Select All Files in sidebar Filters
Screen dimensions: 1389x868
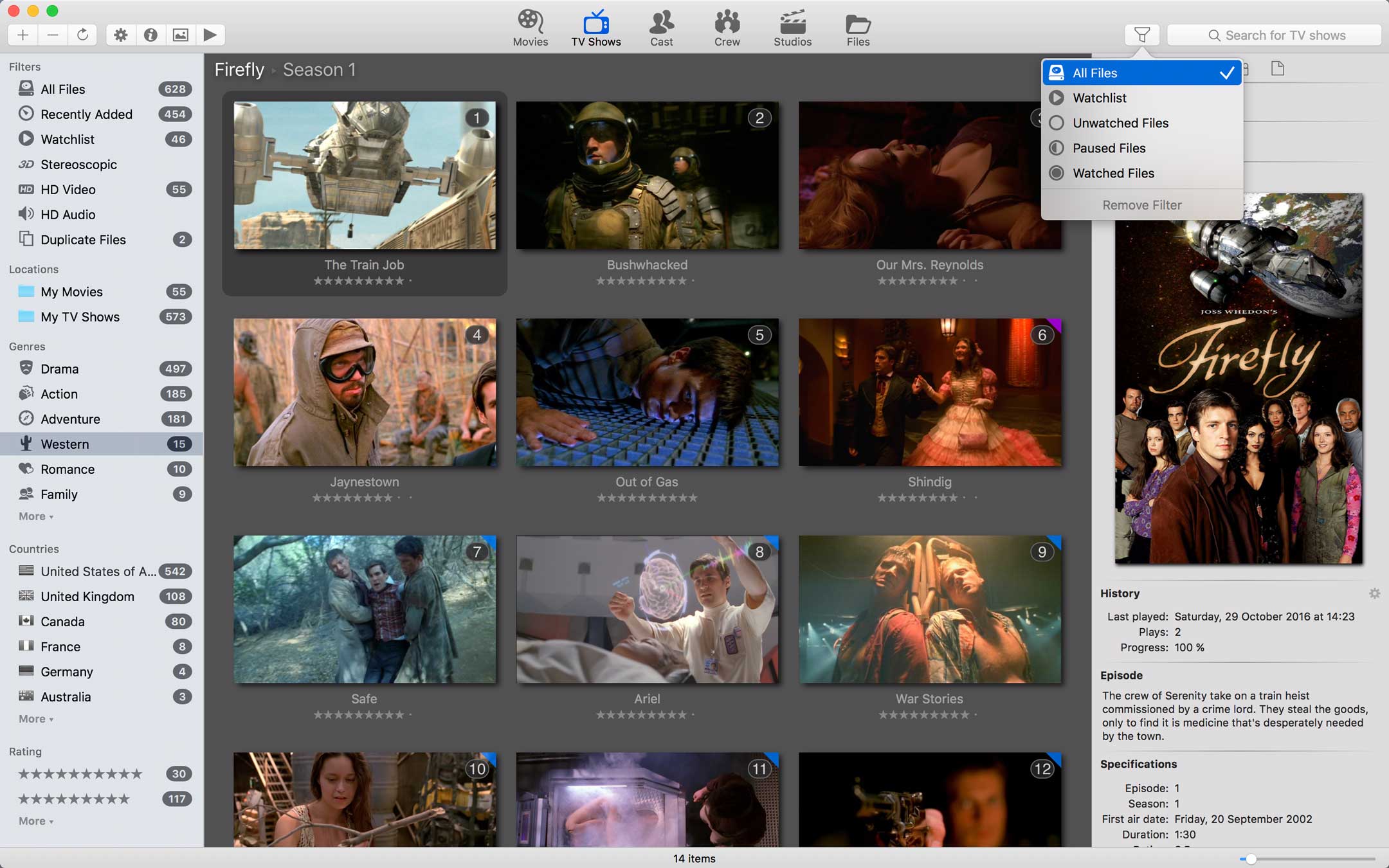102,89
